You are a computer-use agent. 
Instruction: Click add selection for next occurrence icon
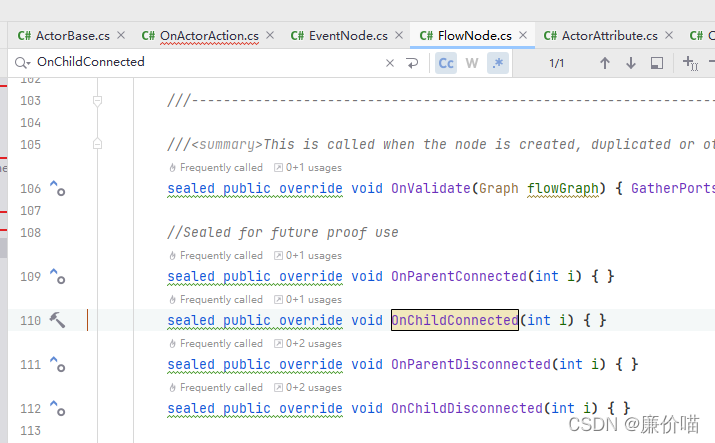click(690, 63)
